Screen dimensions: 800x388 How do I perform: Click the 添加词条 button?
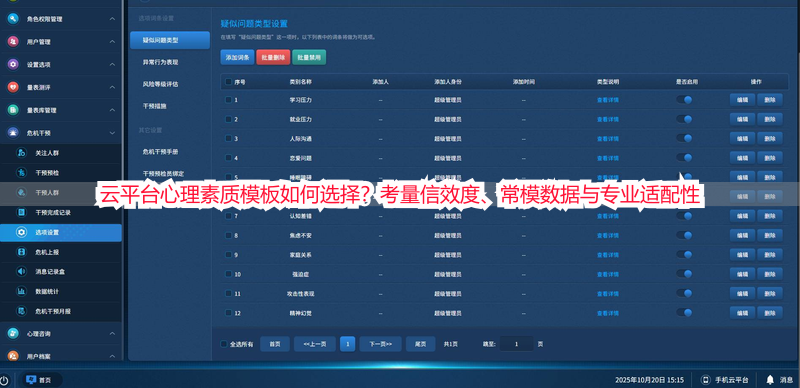tap(237, 58)
